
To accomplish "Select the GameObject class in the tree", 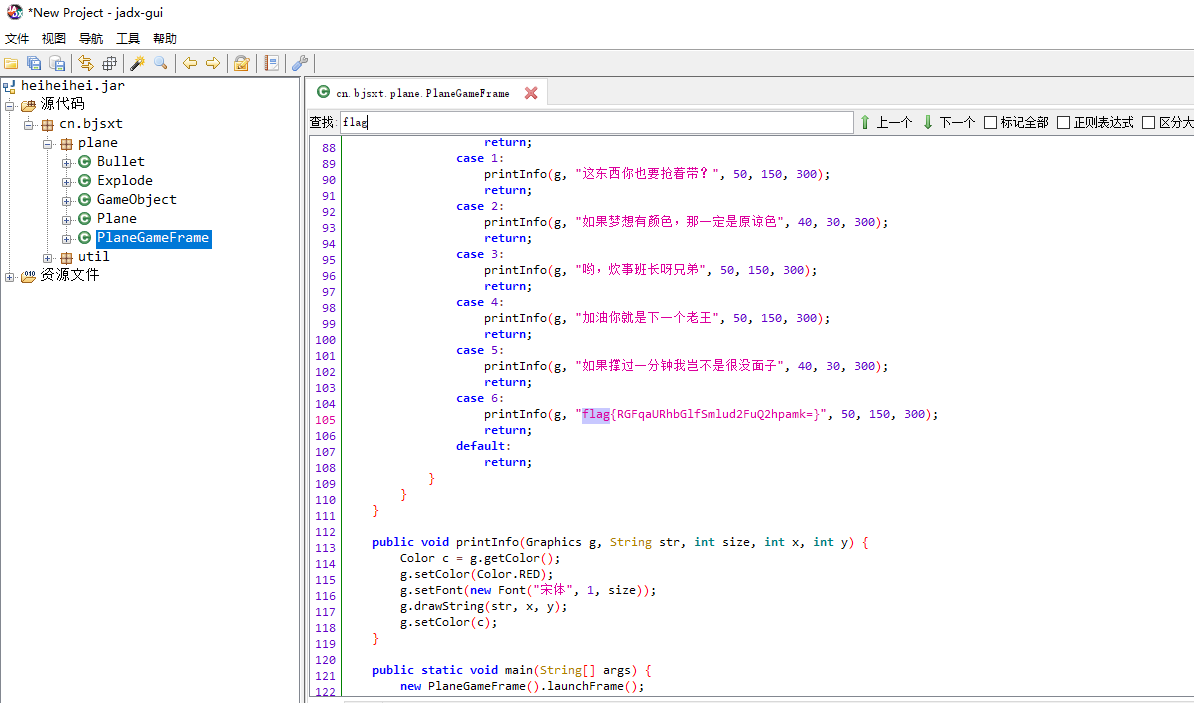I will (x=136, y=200).
